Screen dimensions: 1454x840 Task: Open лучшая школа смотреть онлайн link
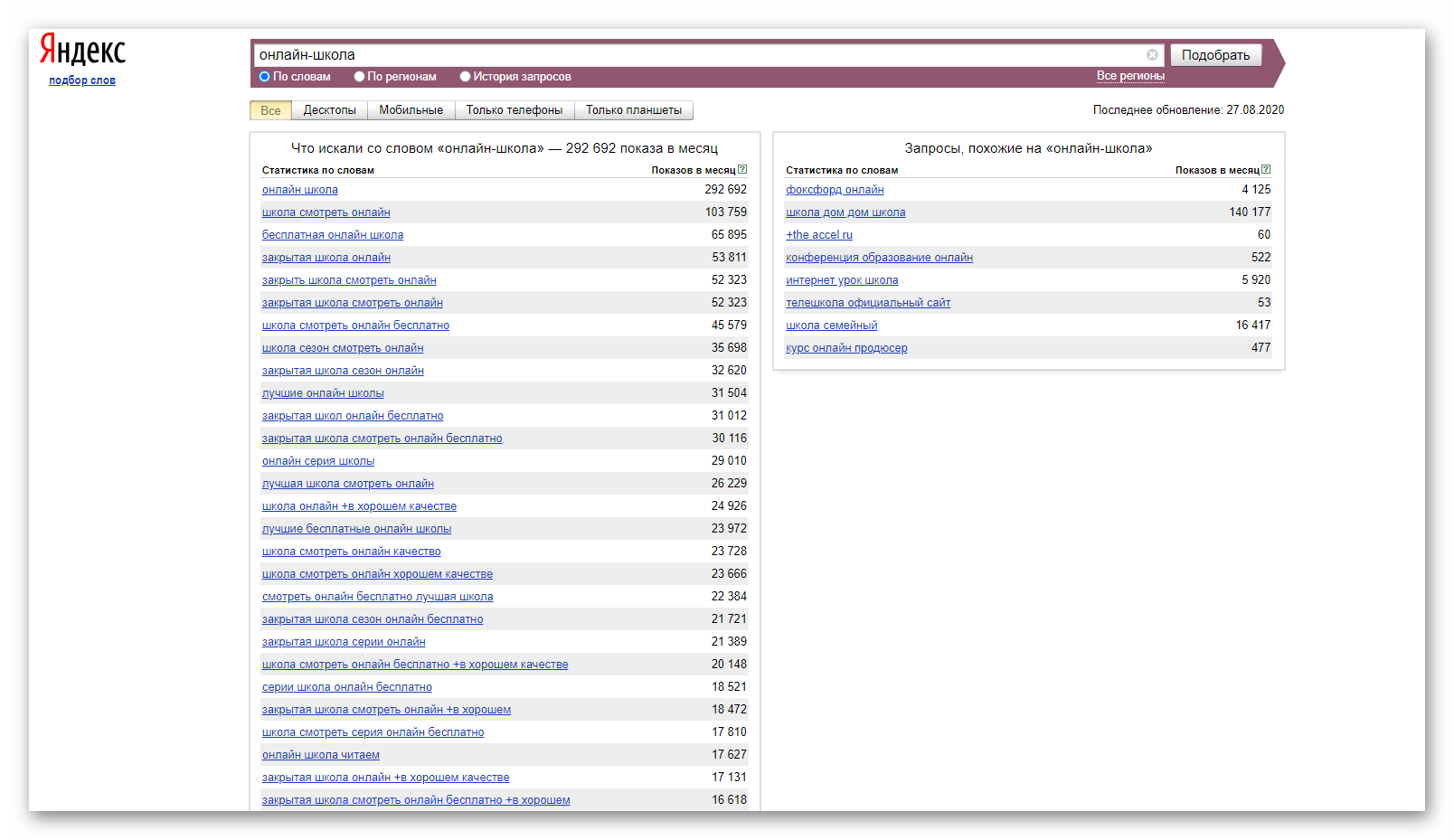pyautogui.click(x=348, y=484)
